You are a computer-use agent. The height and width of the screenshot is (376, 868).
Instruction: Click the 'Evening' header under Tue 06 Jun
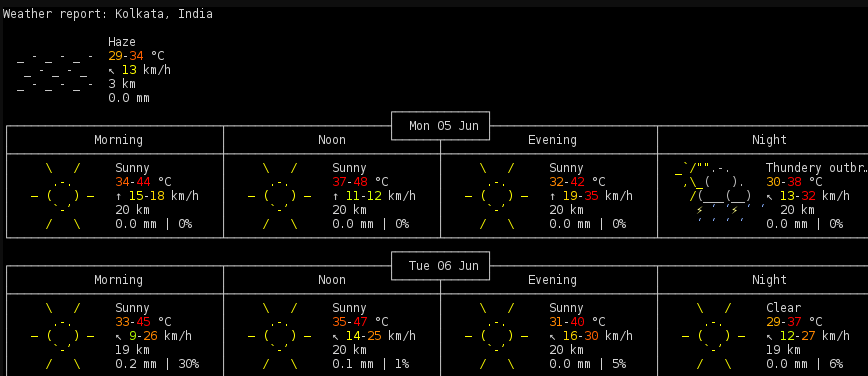point(552,280)
